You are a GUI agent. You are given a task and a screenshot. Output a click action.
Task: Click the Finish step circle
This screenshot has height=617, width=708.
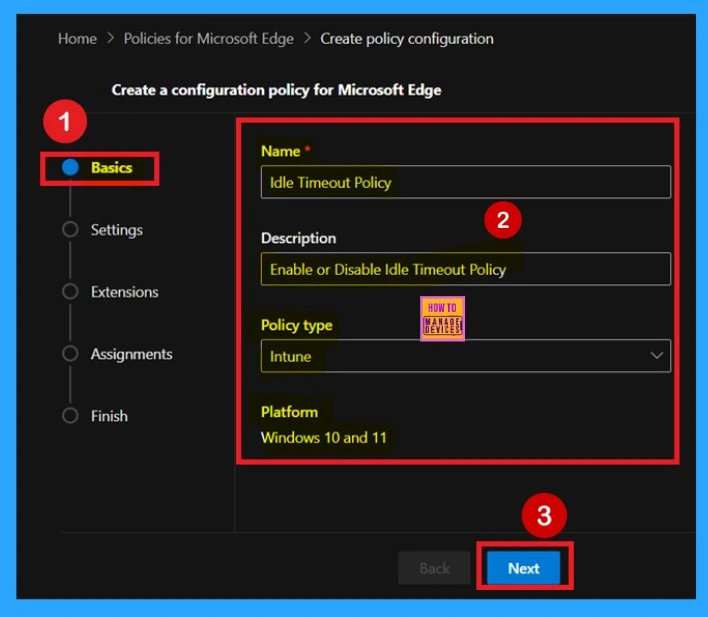pos(70,416)
